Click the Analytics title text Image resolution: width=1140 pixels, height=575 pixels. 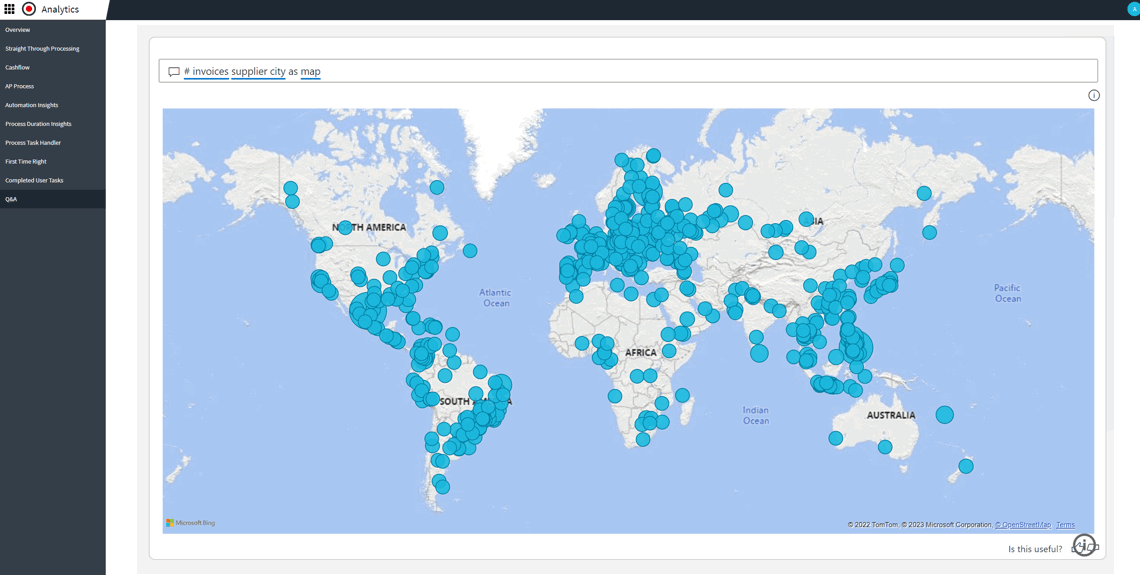60,9
